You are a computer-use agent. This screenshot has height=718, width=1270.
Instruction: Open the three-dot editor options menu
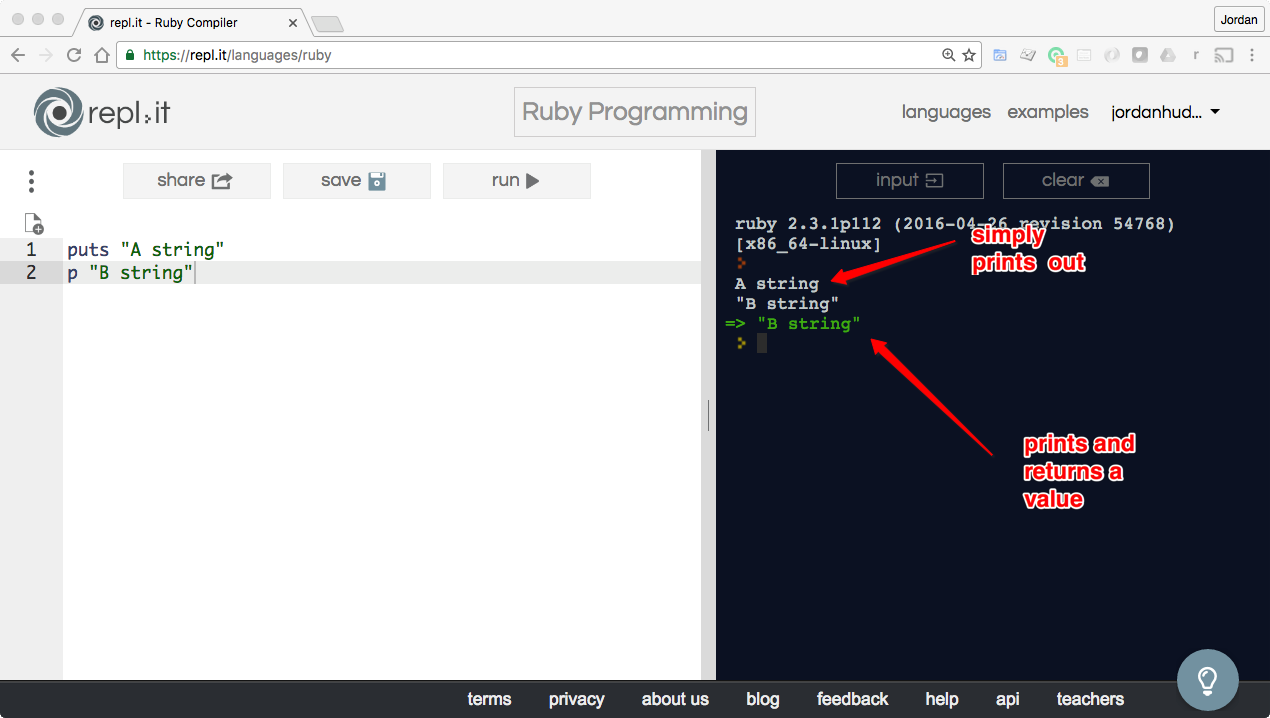pos(32,181)
